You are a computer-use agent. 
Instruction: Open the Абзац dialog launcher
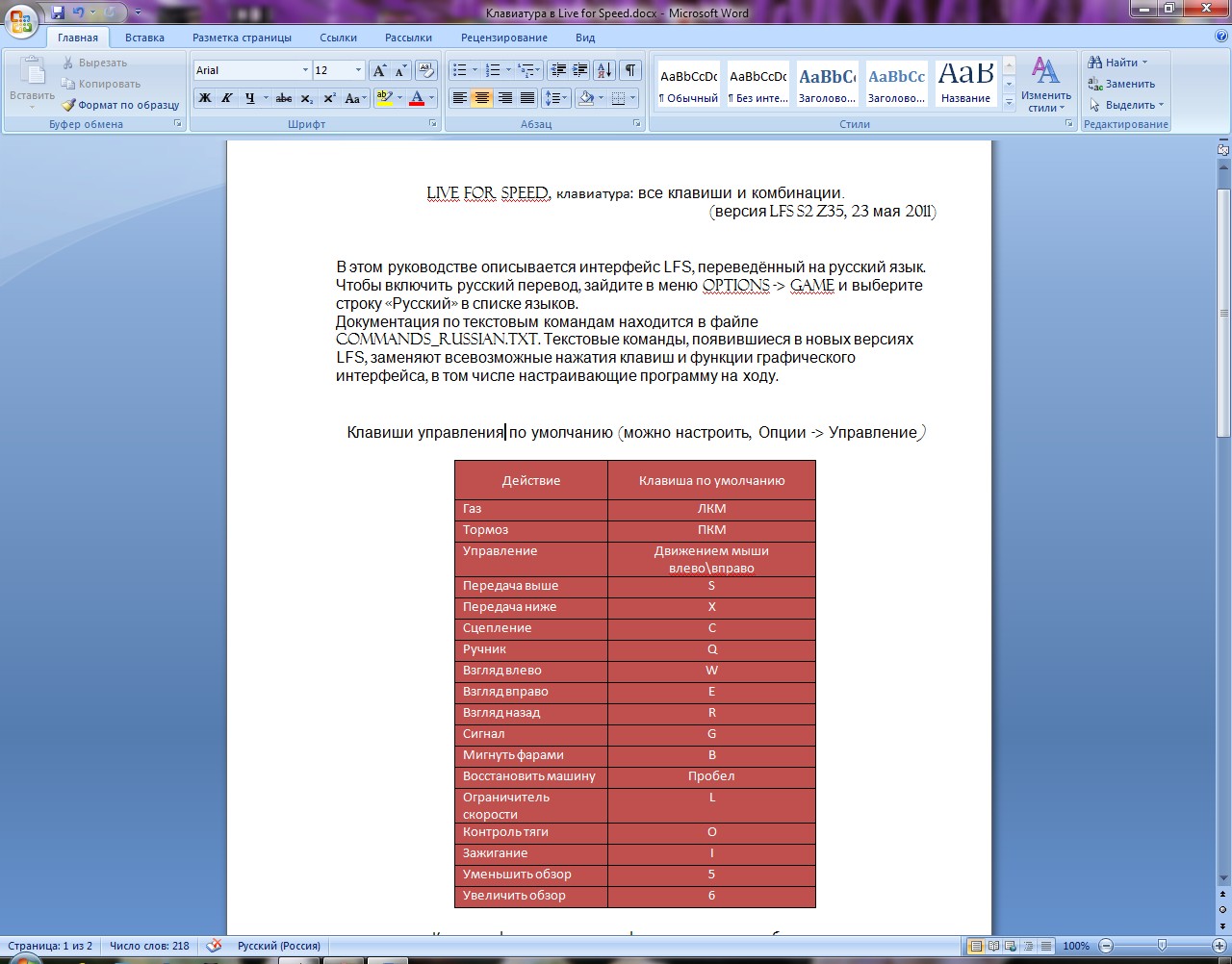tap(637, 124)
